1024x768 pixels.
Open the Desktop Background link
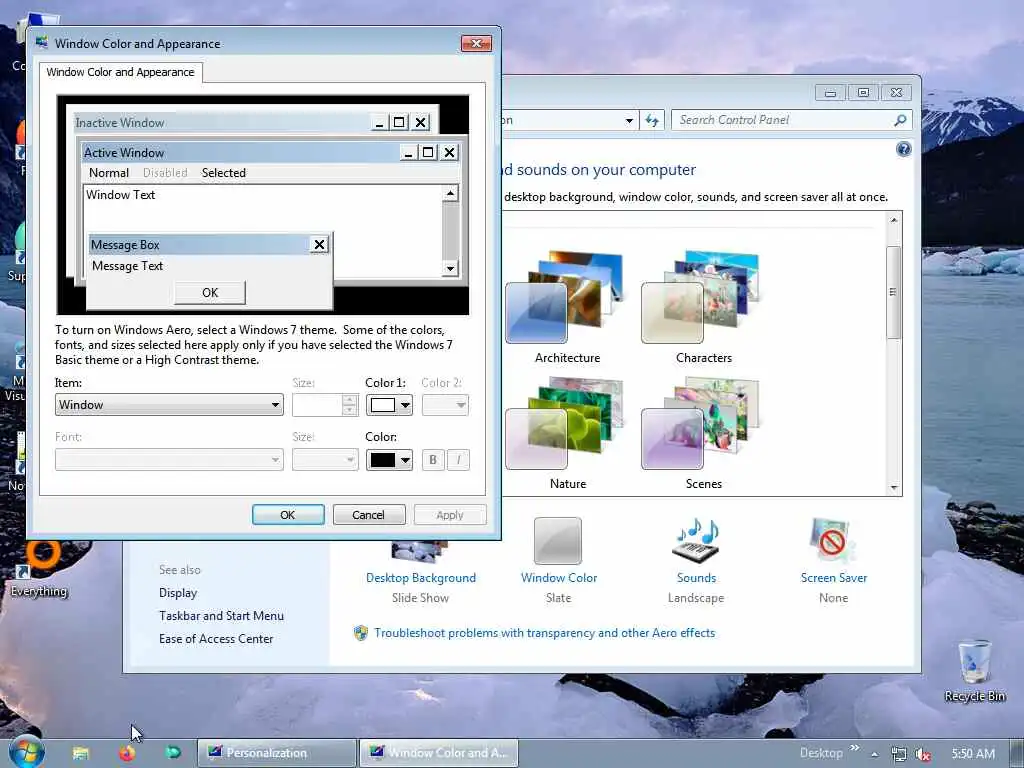click(x=421, y=578)
